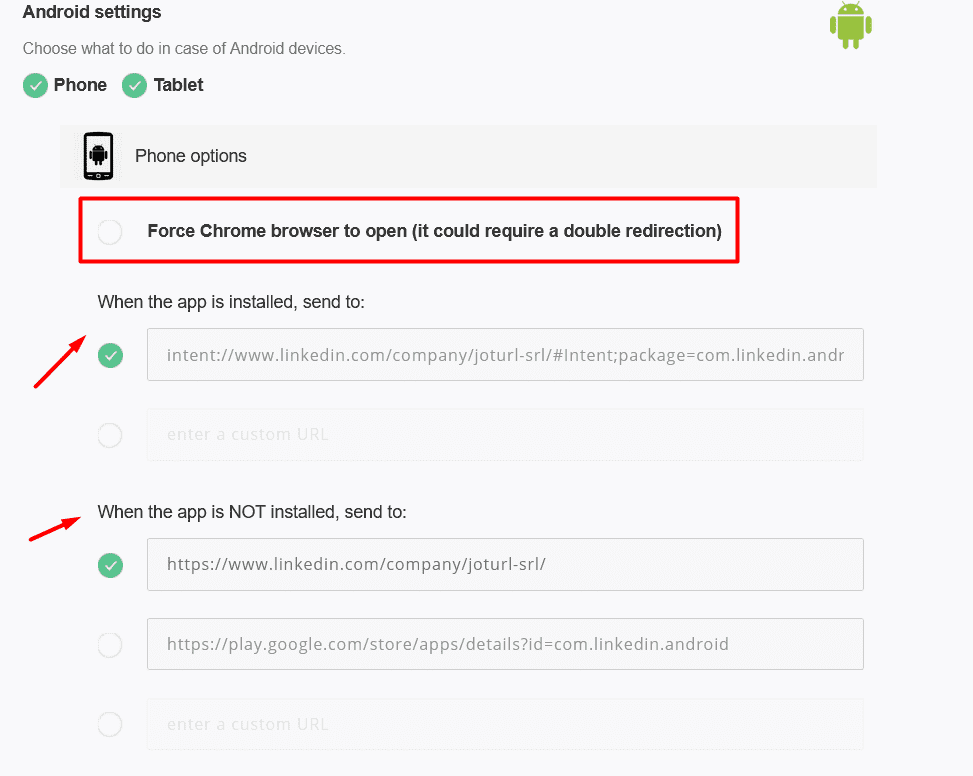Enable Force Chrome browser to open option
973x776 pixels.
tap(110, 232)
